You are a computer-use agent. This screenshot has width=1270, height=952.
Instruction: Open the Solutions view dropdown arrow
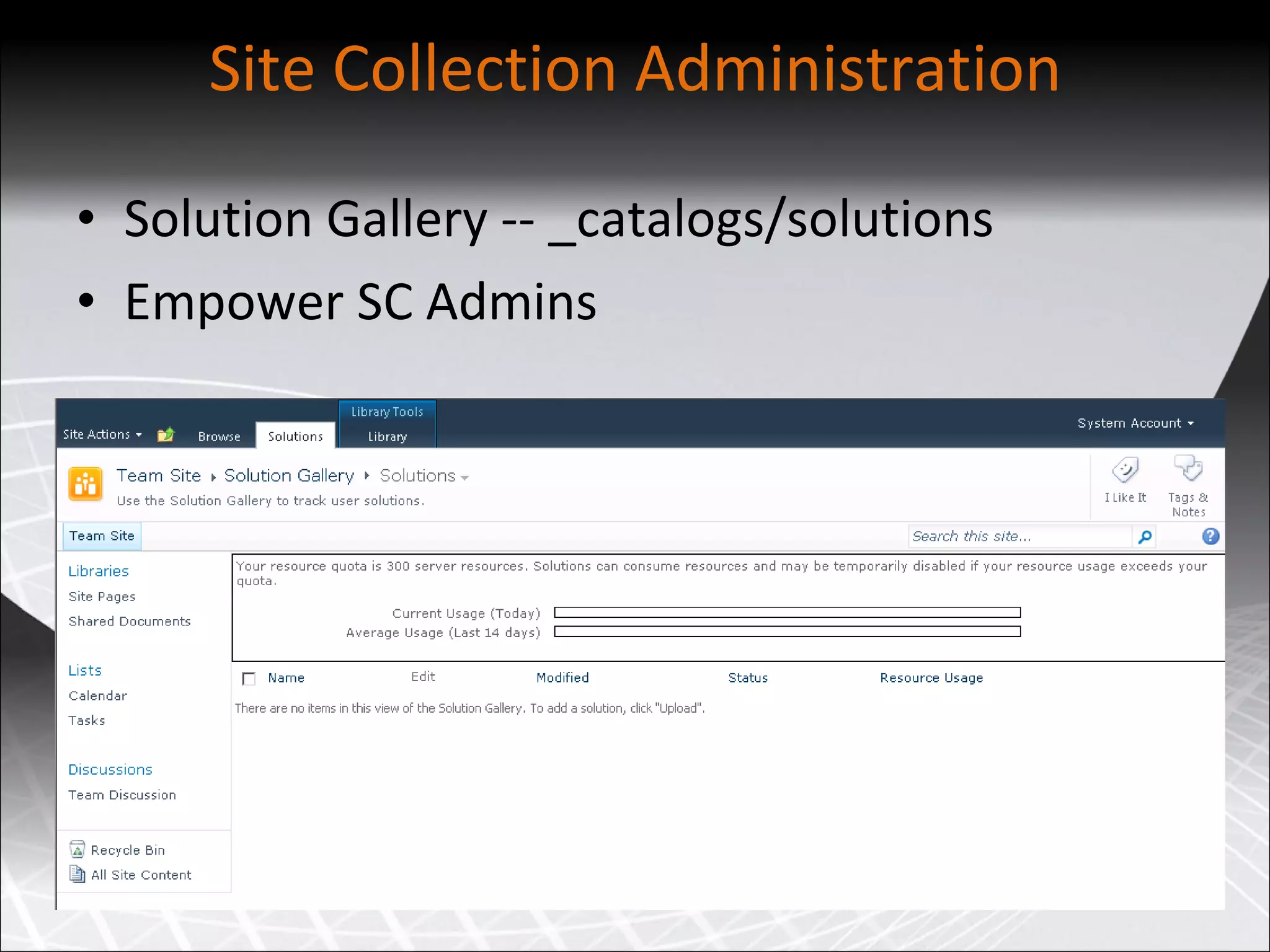coord(464,478)
